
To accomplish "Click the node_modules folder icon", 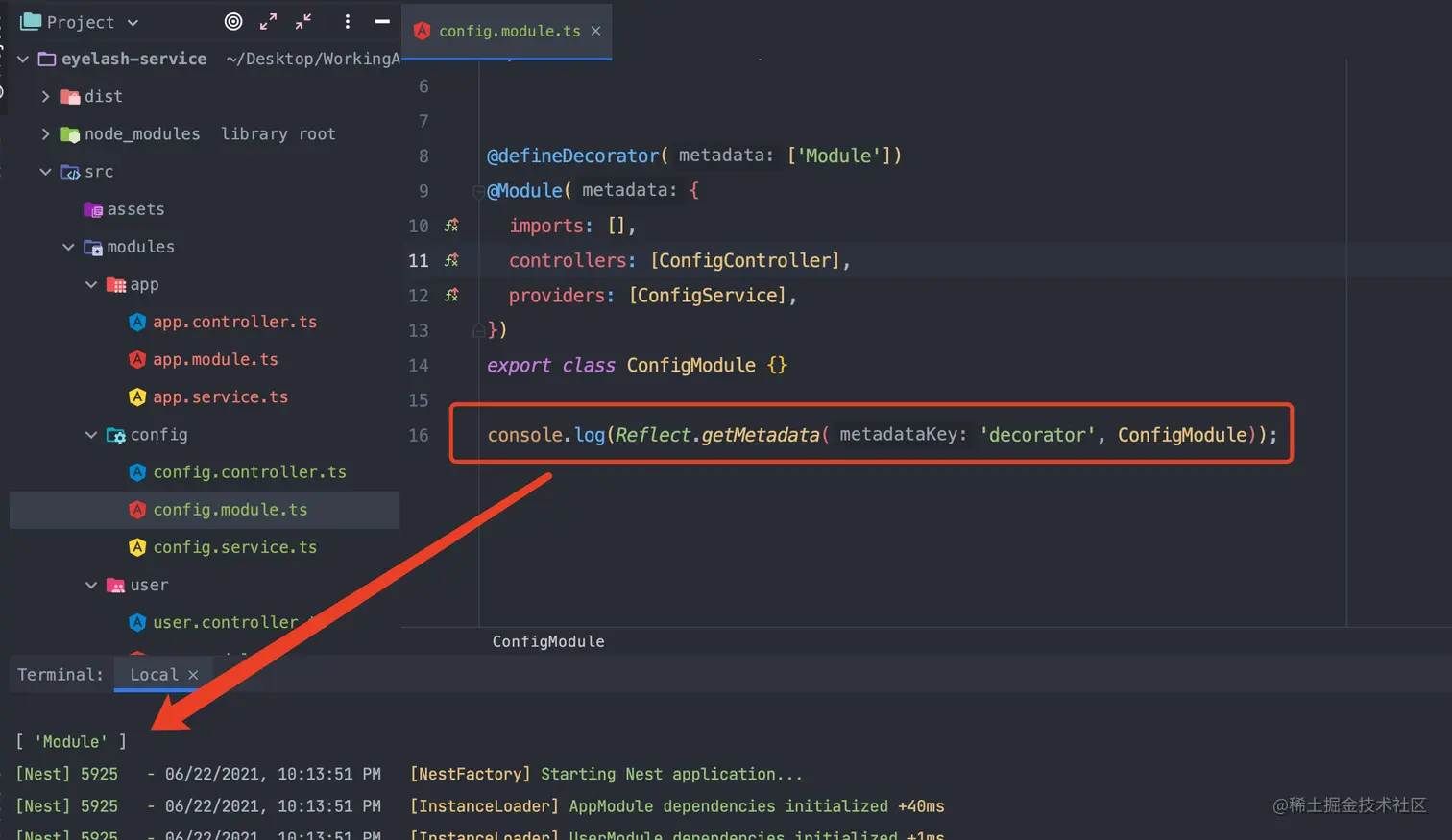I will coord(70,134).
